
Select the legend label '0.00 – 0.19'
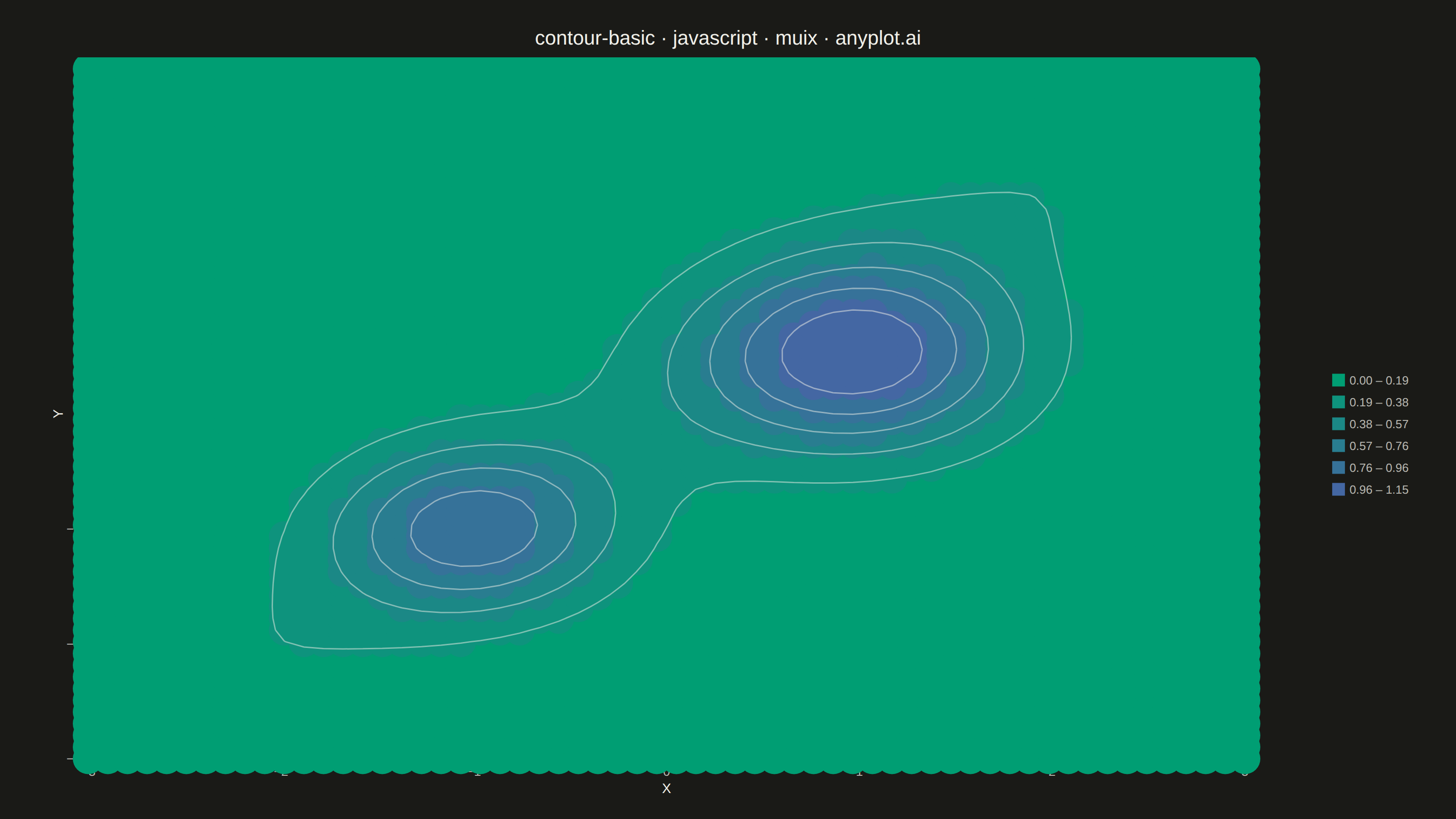(1379, 380)
